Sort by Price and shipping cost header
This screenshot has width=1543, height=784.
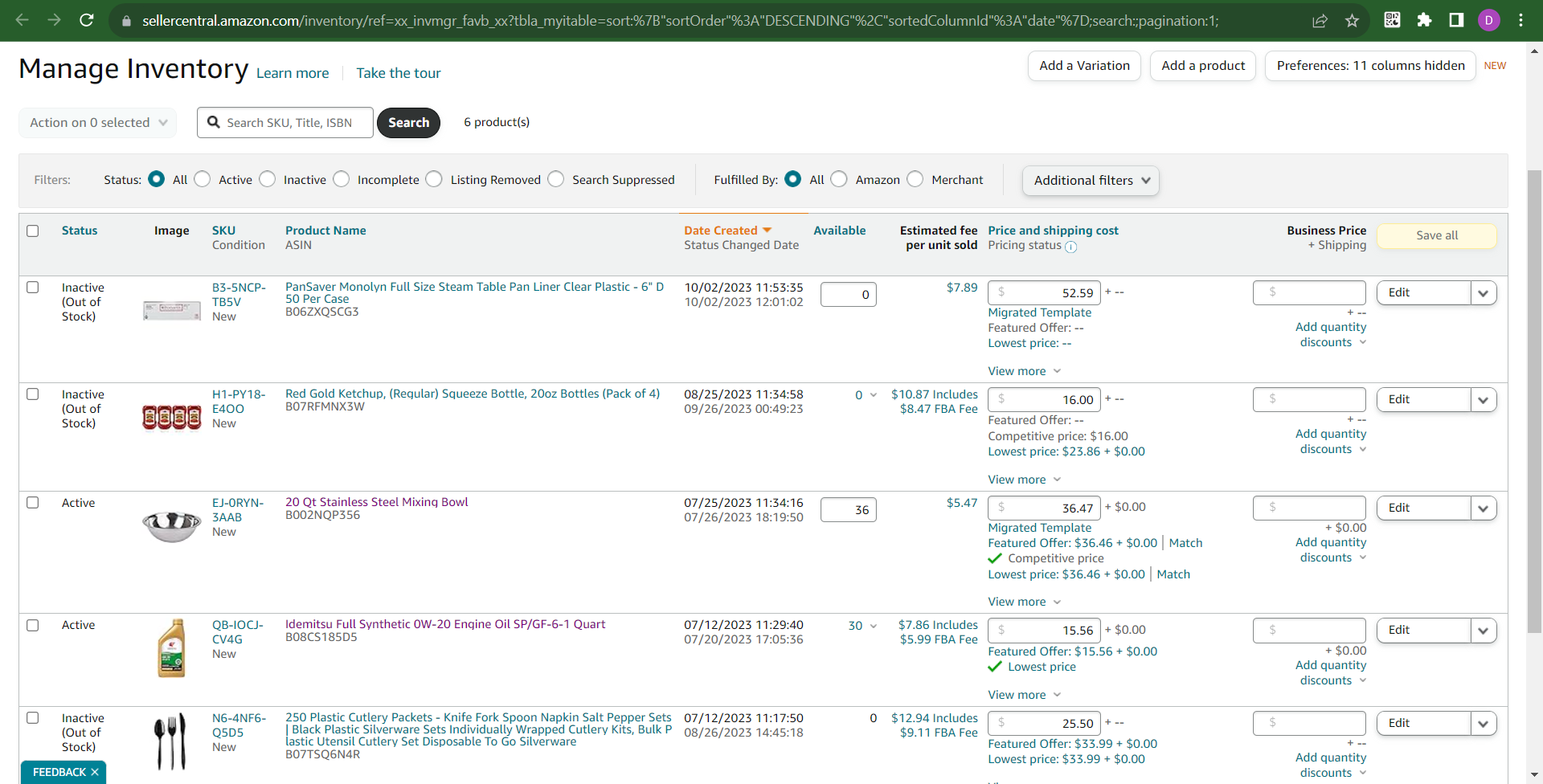(x=1053, y=231)
